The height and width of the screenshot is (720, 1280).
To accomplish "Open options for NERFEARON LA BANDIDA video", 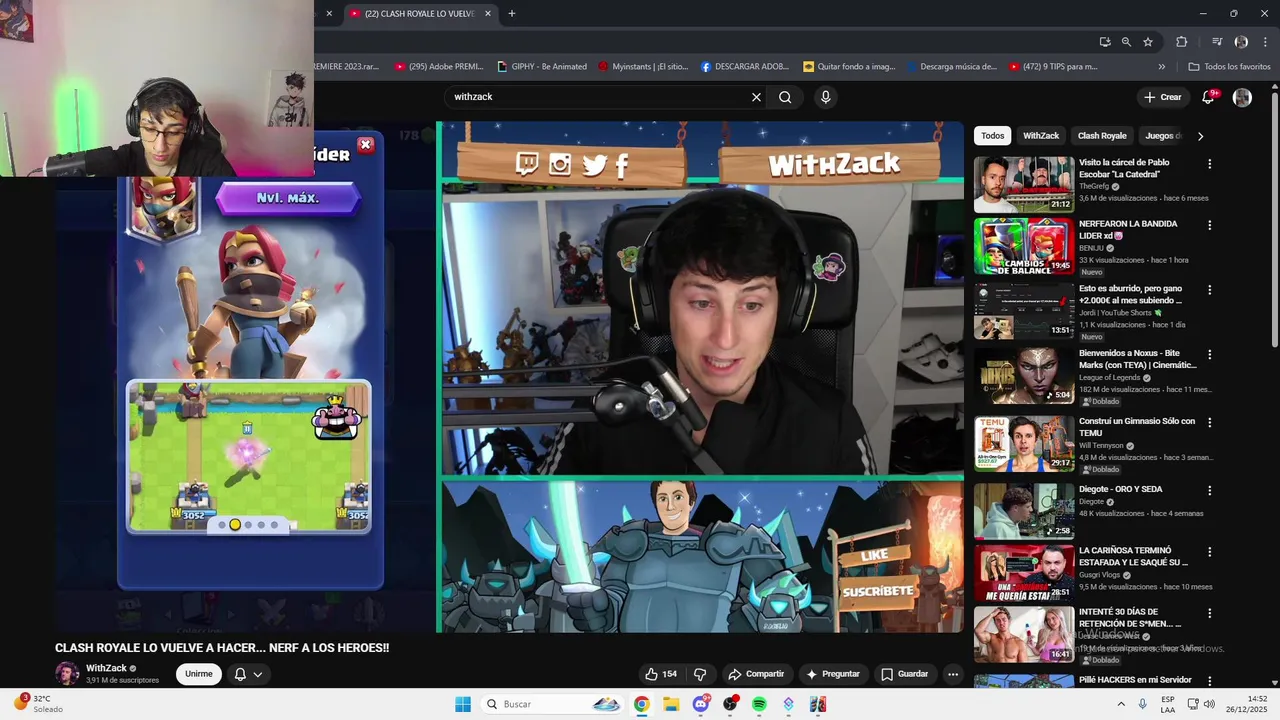I will 1209,225.
